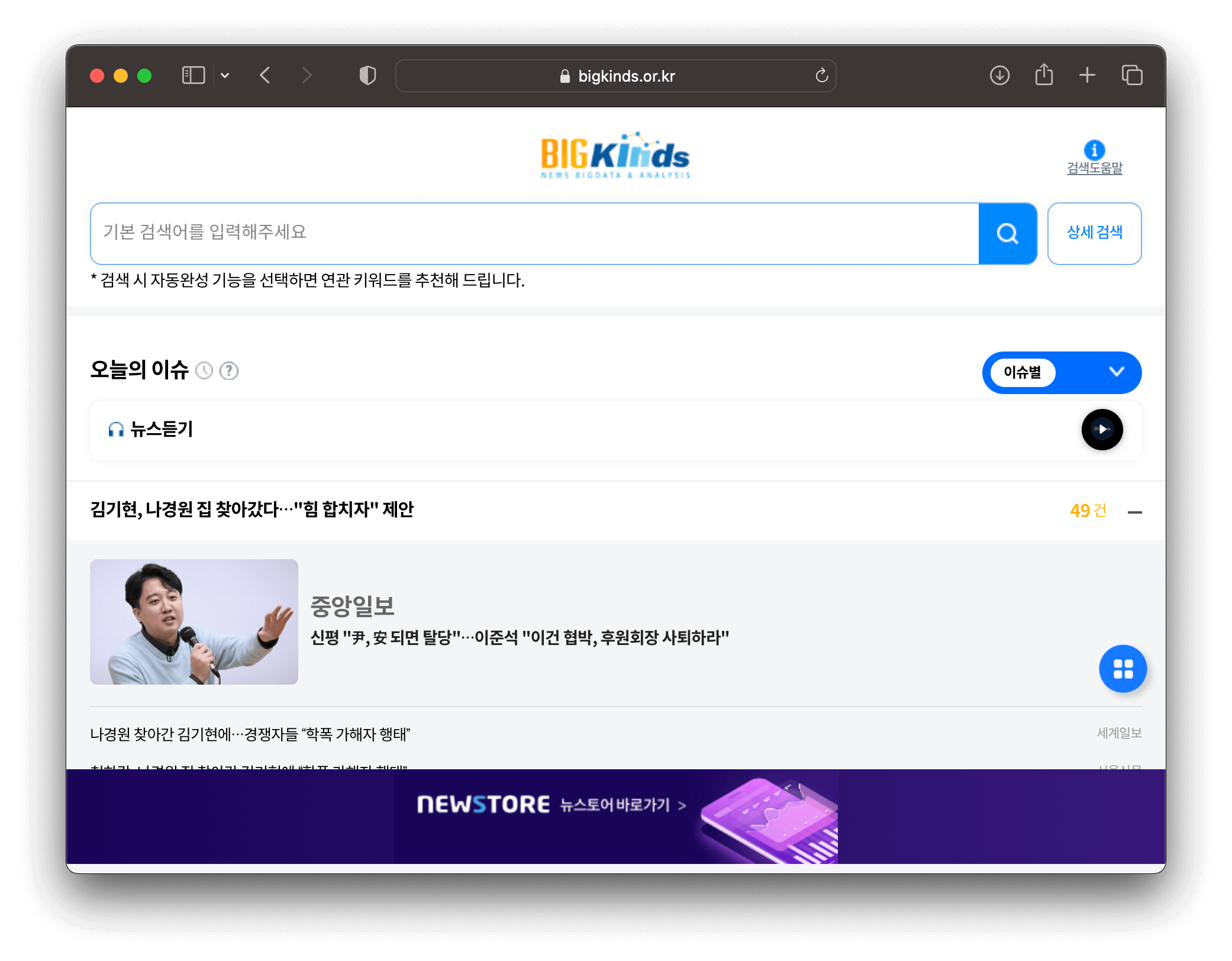1232x961 pixels.
Task: Open the Safari tab overview
Action: 1131,76
